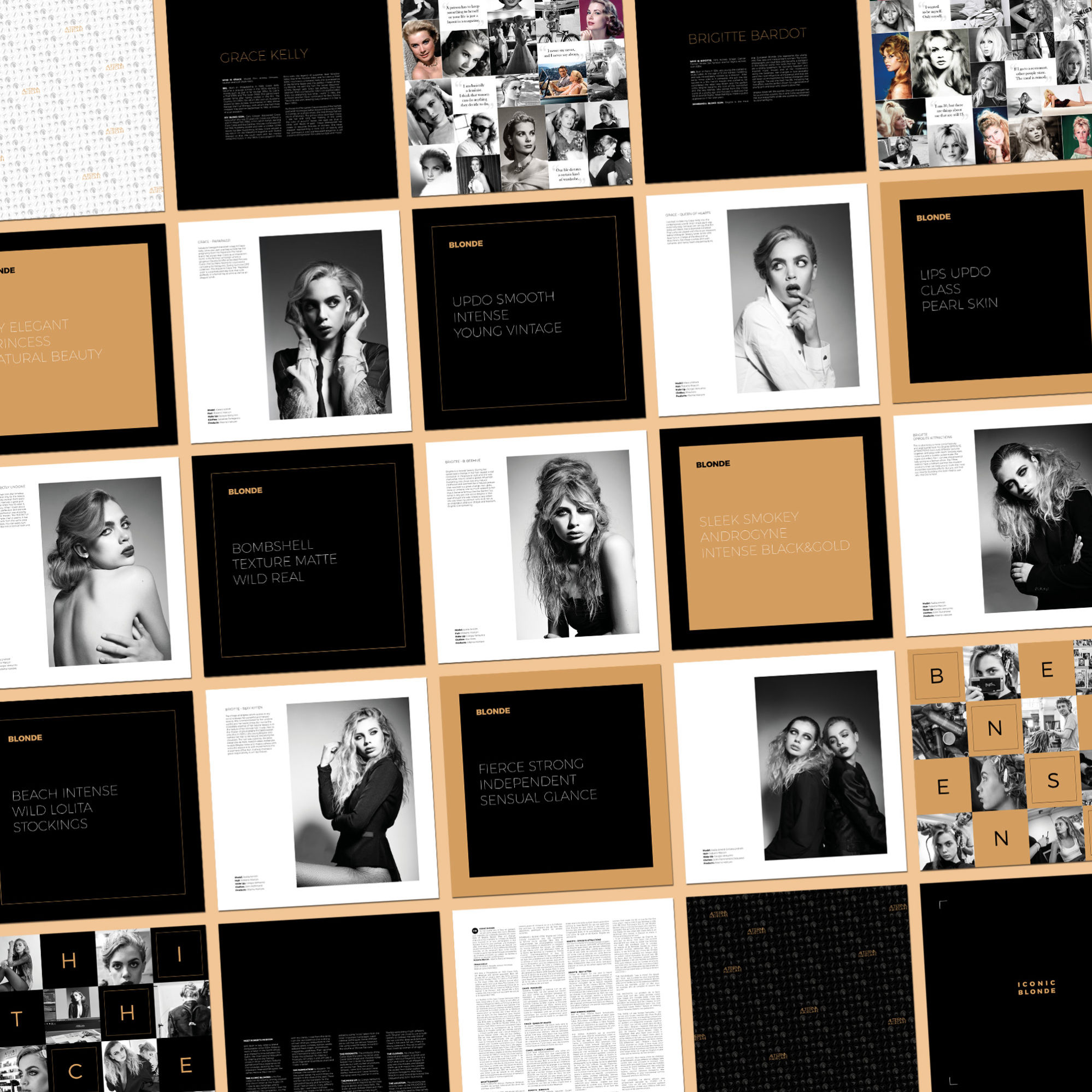Open photo of model holding her head

click(325, 325)
